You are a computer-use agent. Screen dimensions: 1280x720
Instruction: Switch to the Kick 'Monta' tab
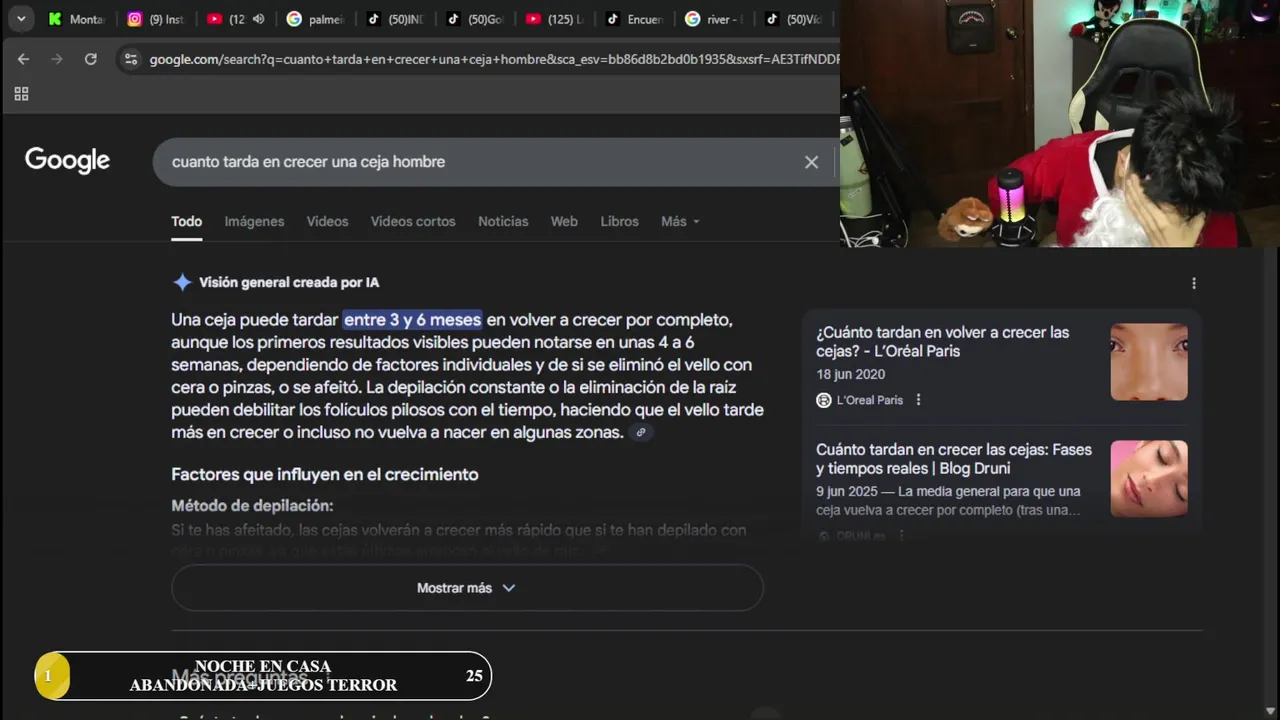(76, 19)
